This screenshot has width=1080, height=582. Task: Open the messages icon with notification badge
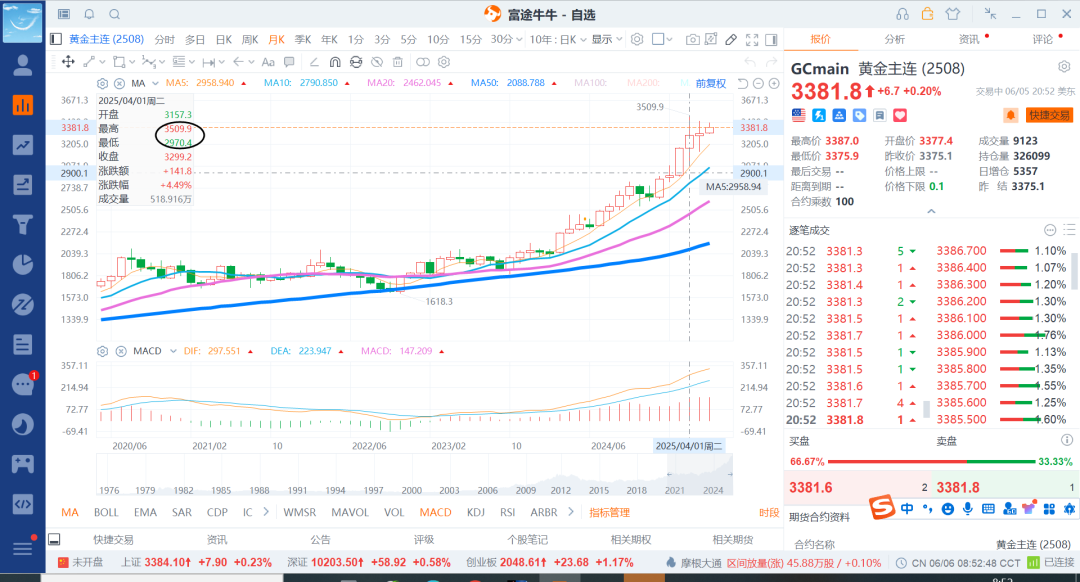(22, 384)
